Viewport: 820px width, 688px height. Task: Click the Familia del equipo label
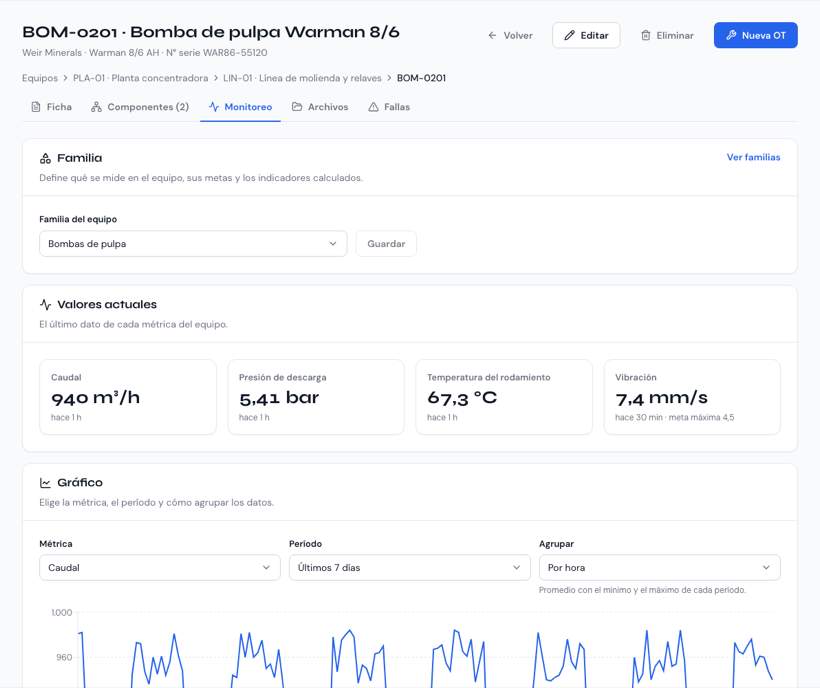pos(78,220)
